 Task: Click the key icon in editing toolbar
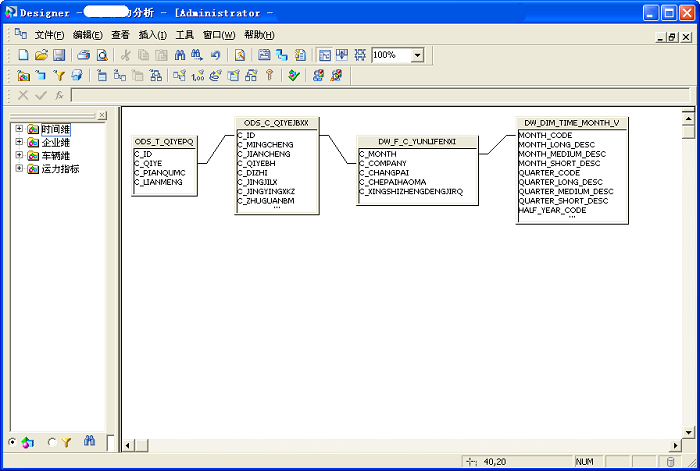269,75
